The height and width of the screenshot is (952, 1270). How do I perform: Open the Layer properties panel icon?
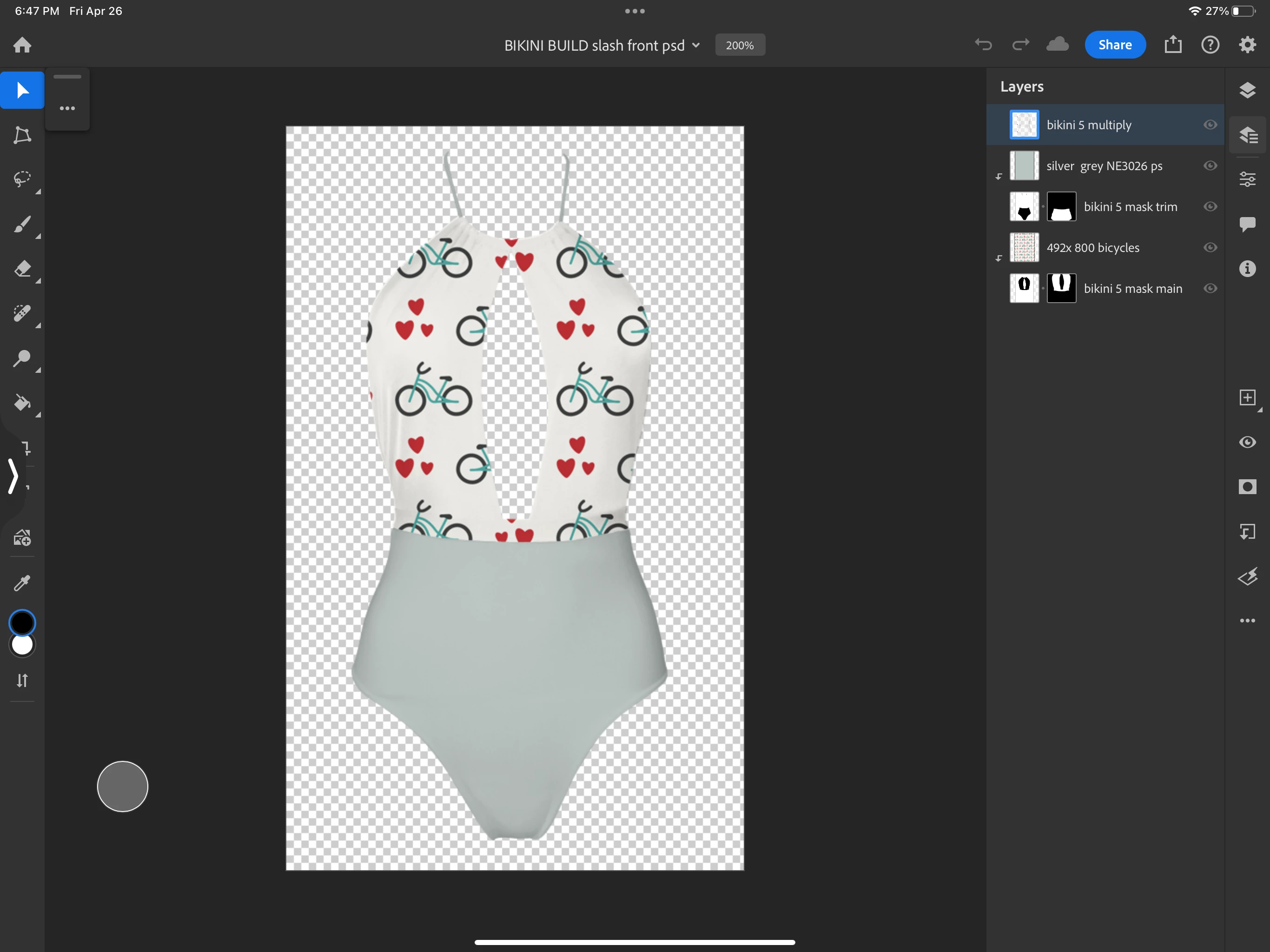[1247, 180]
